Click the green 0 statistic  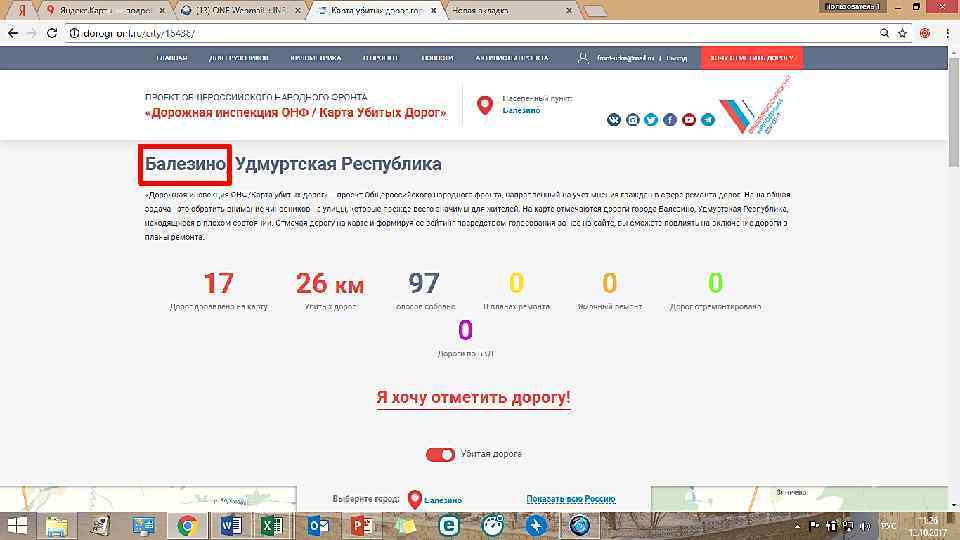pyautogui.click(x=715, y=283)
